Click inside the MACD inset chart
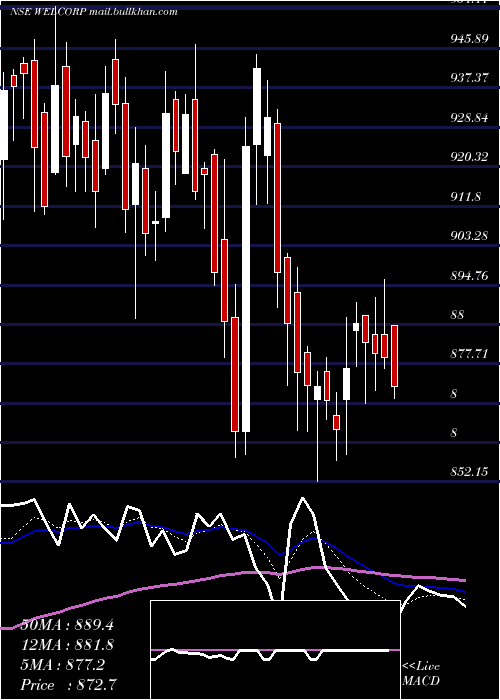This screenshot has width=500, height=700. point(275,650)
